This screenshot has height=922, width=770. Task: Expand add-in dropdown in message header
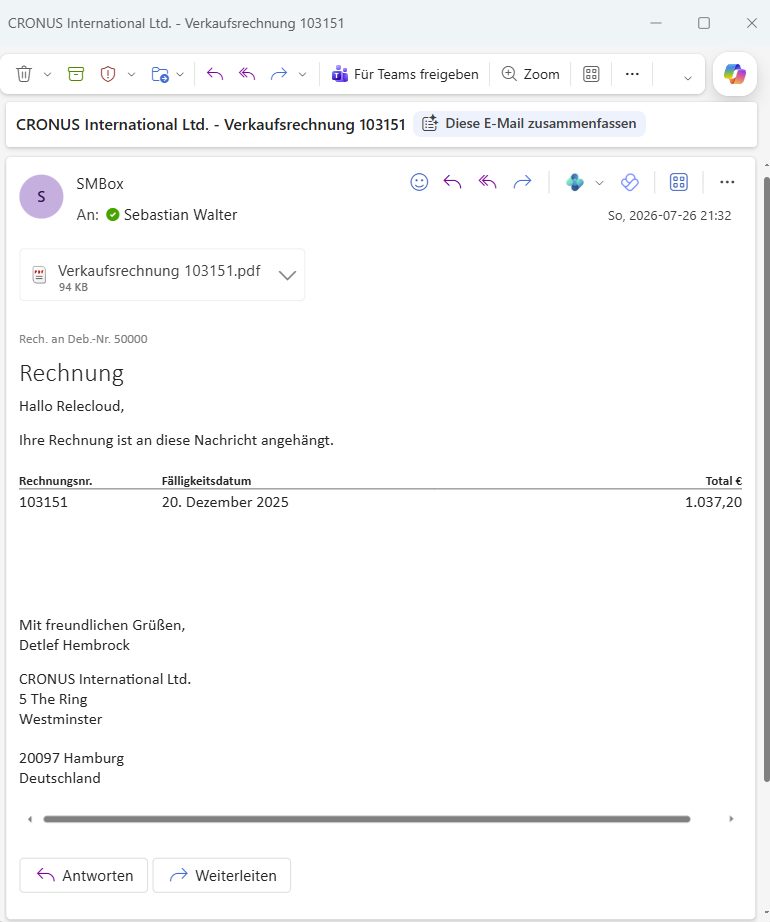[599, 183]
